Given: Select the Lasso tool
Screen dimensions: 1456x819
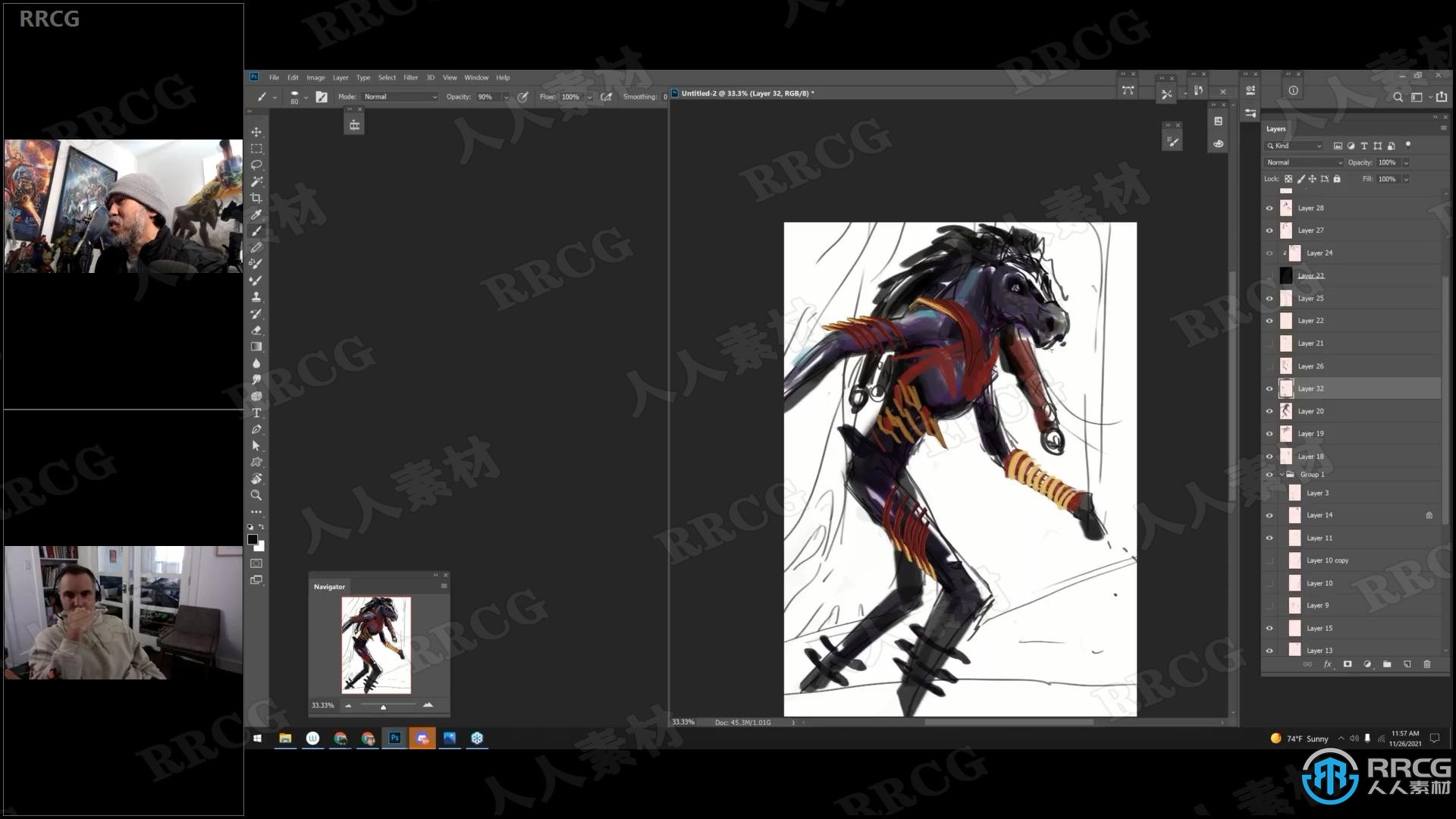Looking at the screenshot, I should 257,164.
